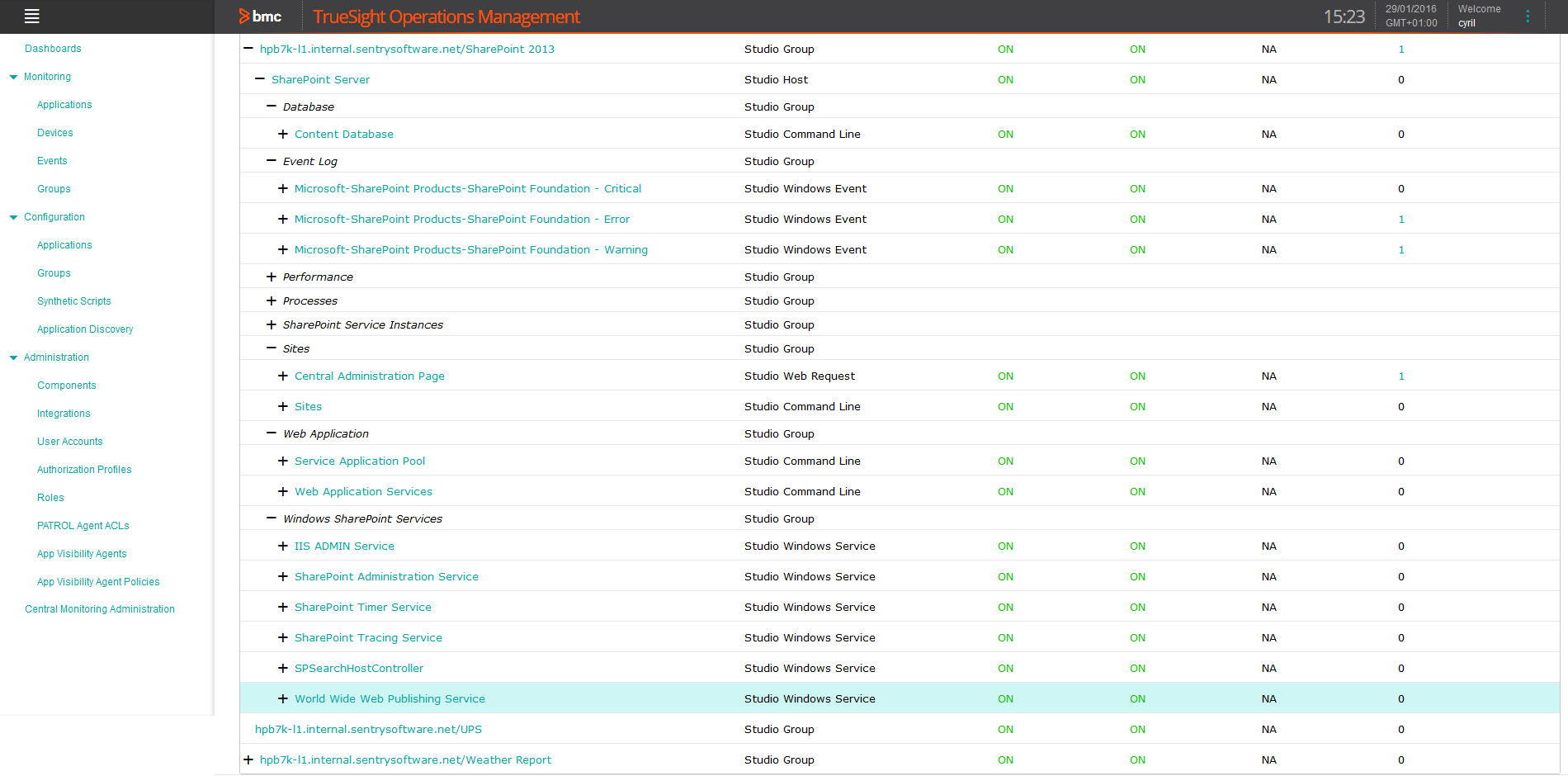Expand the IIS ADMIN Service node
The width and height of the screenshot is (1568, 776).
tap(283, 546)
